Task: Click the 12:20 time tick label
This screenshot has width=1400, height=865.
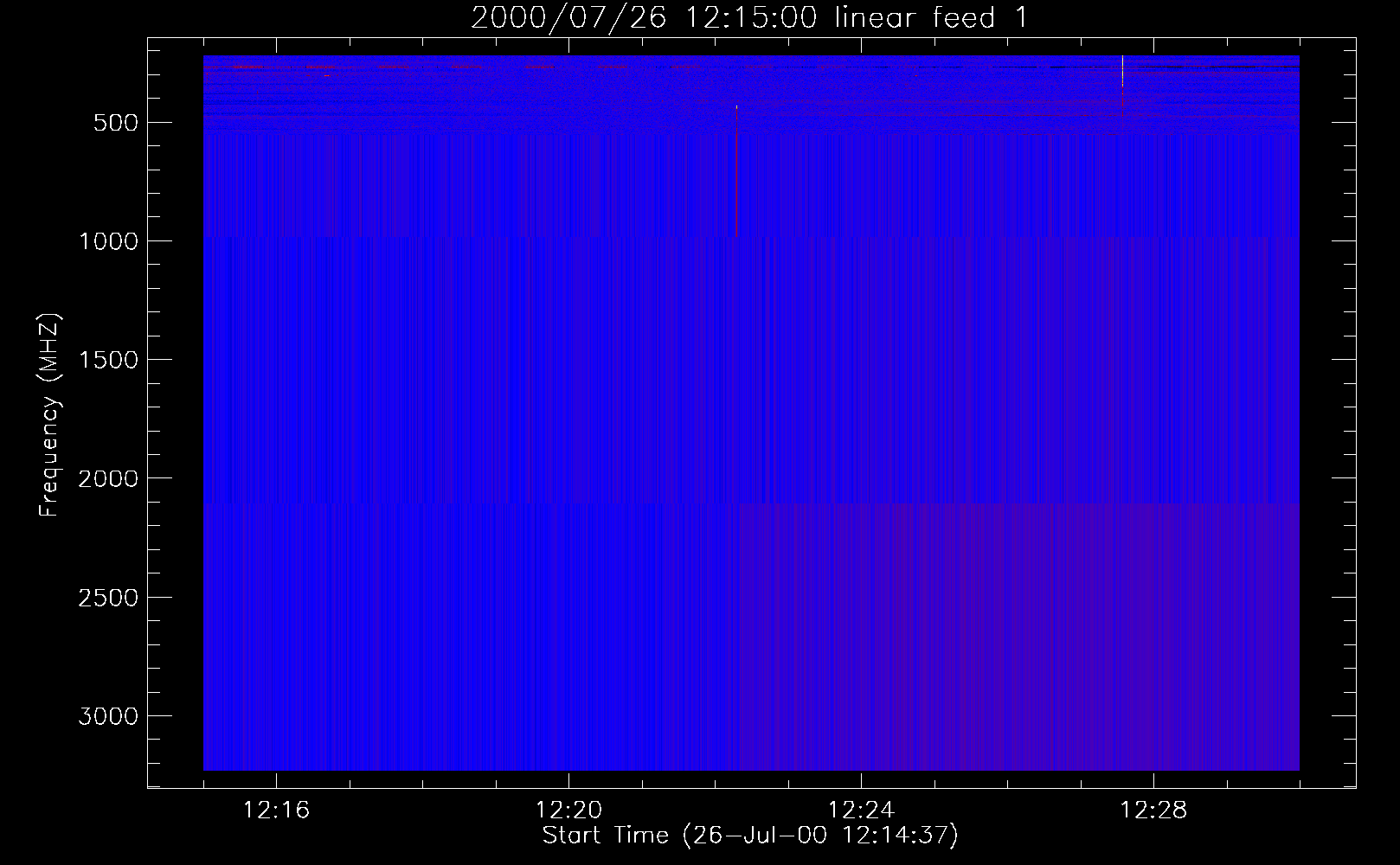Action: click(x=568, y=811)
